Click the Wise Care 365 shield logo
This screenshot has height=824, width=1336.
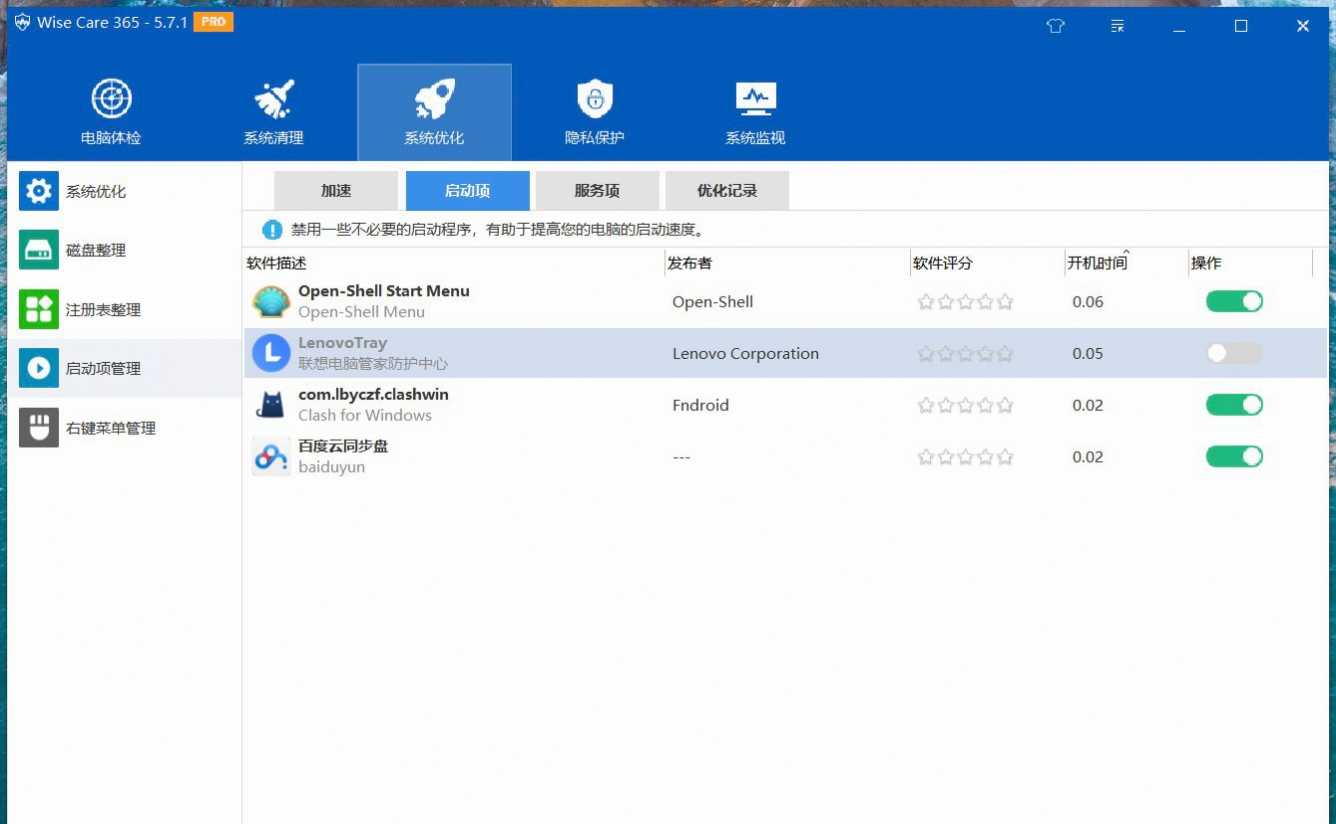point(23,22)
